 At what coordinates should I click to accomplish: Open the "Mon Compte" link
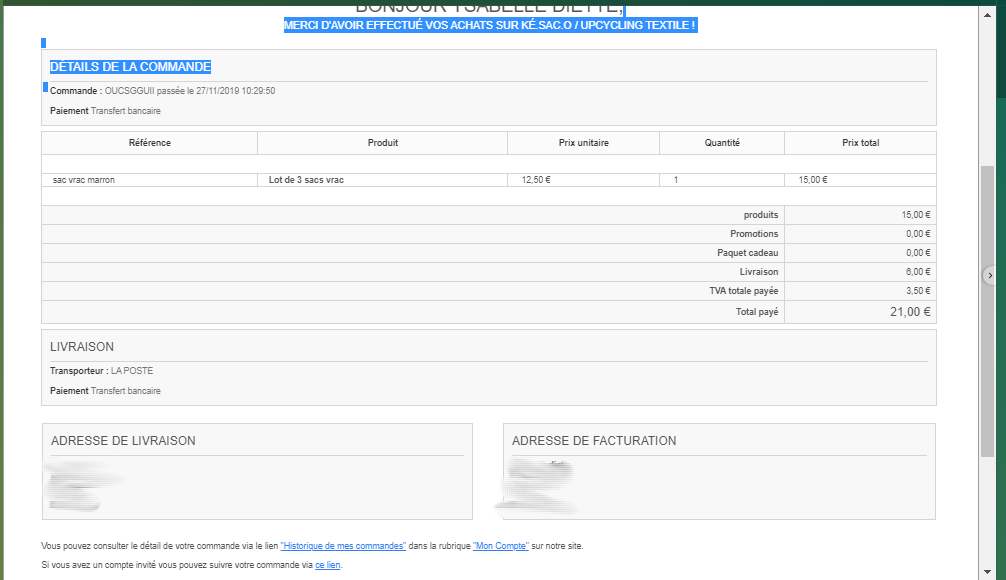[500, 546]
